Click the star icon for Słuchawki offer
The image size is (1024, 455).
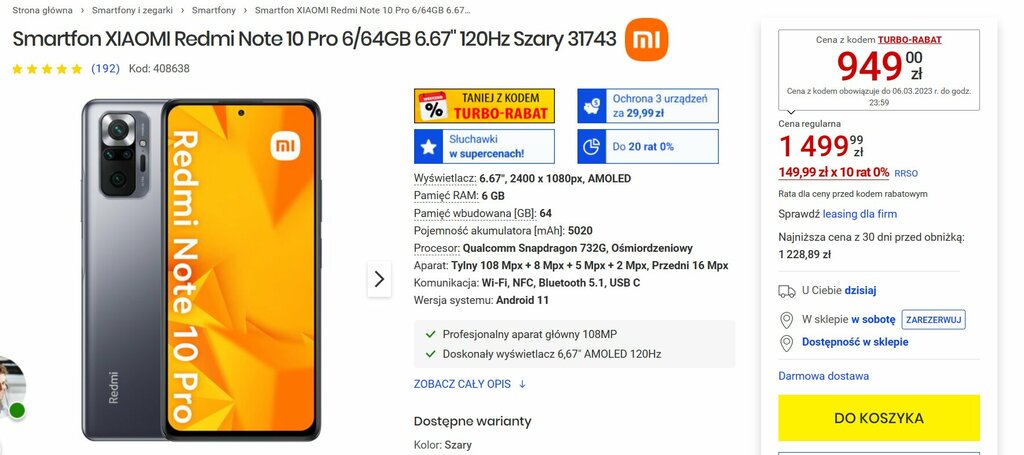(x=428, y=147)
